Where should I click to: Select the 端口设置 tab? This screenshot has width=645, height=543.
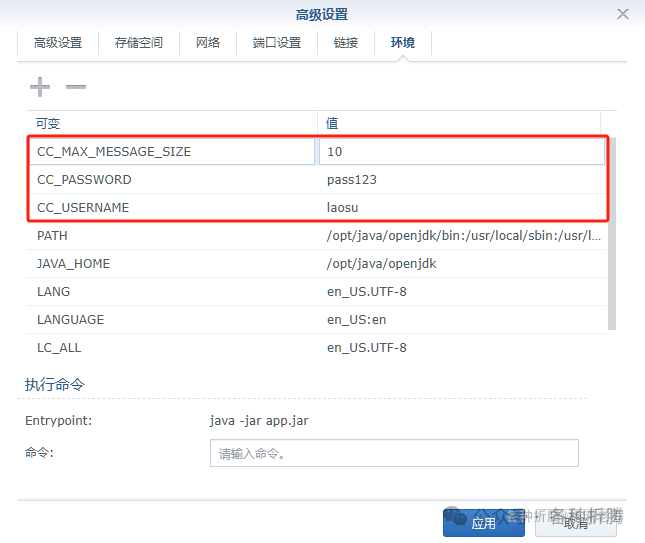coord(277,42)
